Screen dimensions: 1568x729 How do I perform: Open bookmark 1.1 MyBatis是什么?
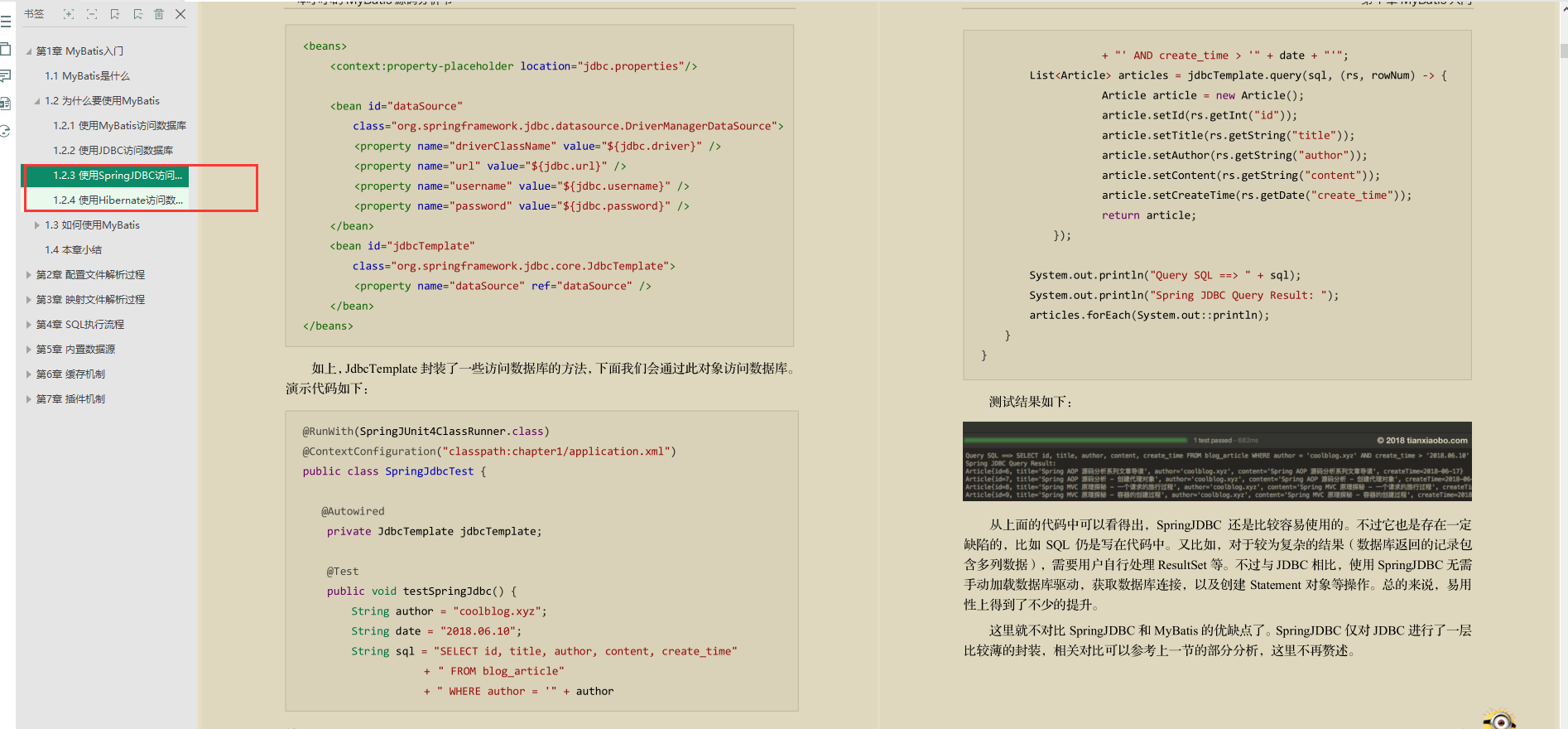coord(88,76)
